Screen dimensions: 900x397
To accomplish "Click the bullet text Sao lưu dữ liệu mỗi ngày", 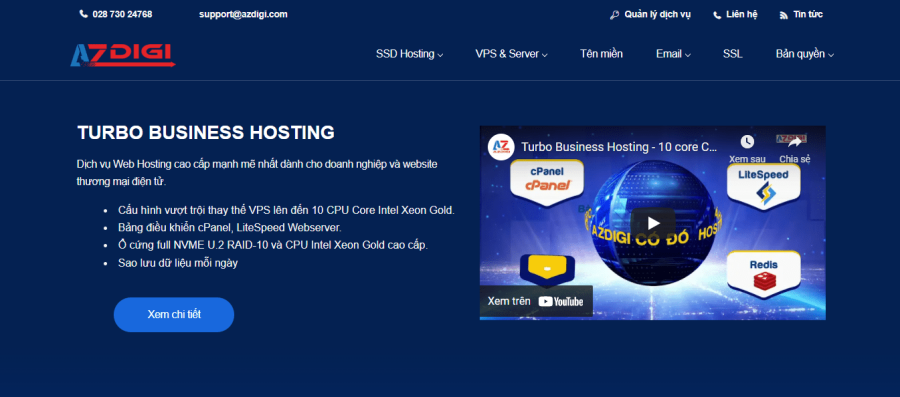I will pos(178,263).
